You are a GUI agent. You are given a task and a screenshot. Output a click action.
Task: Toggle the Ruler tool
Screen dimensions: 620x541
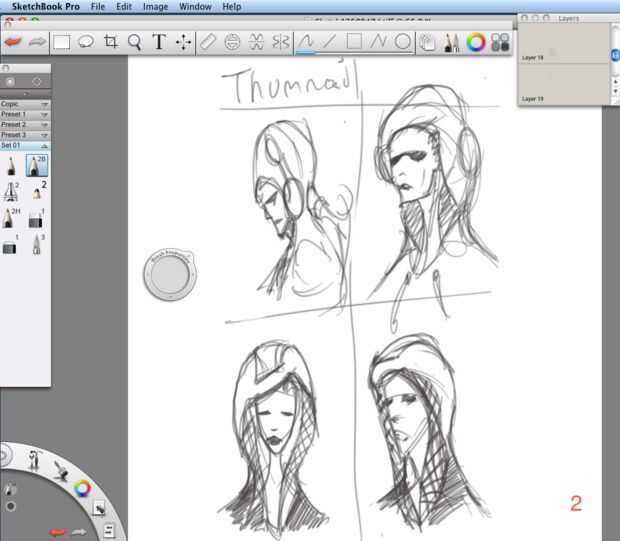[x=208, y=42]
